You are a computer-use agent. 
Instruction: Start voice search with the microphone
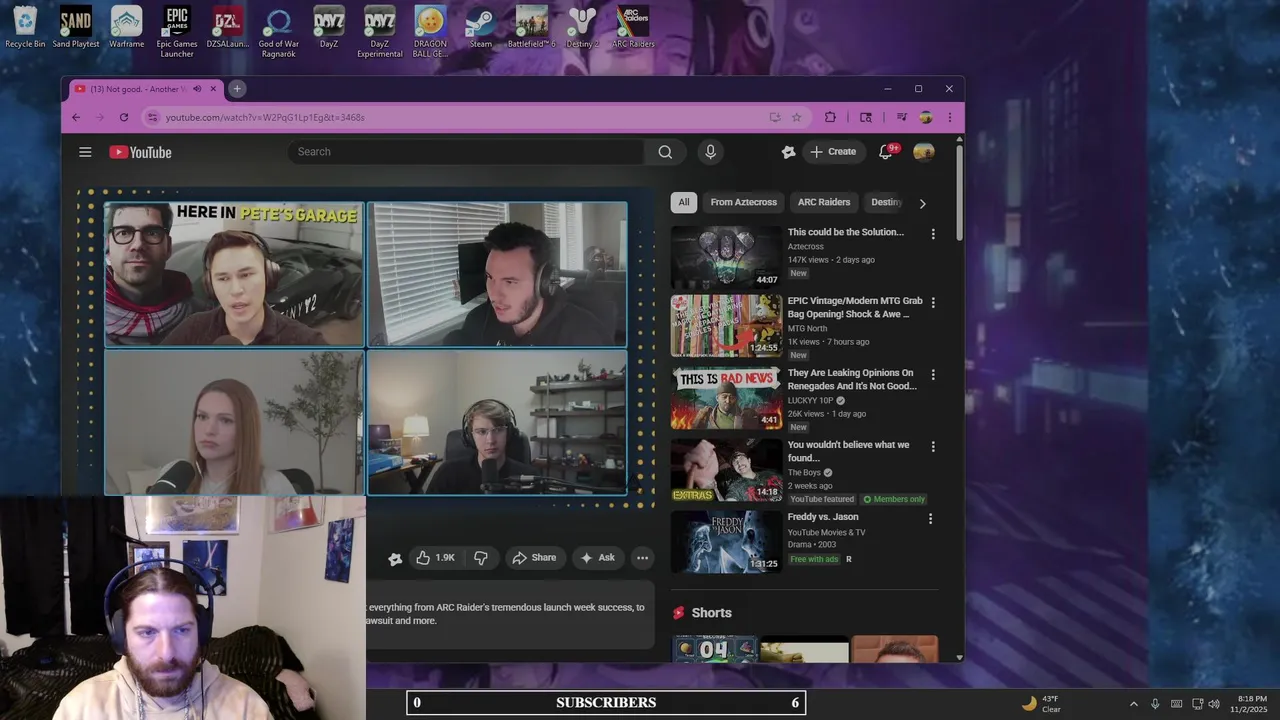[710, 152]
